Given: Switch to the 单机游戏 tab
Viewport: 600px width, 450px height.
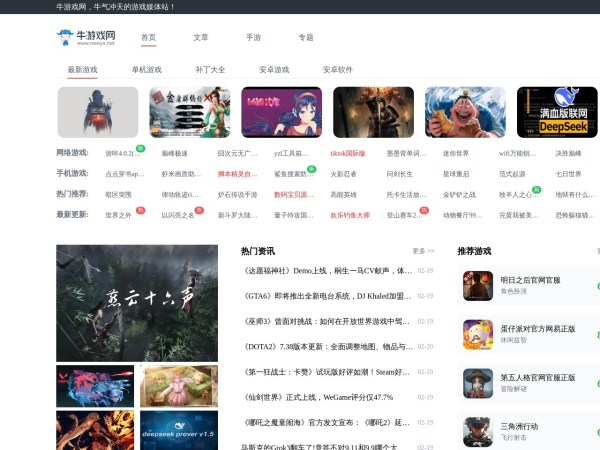Looking at the screenshot, I should 146,70.
